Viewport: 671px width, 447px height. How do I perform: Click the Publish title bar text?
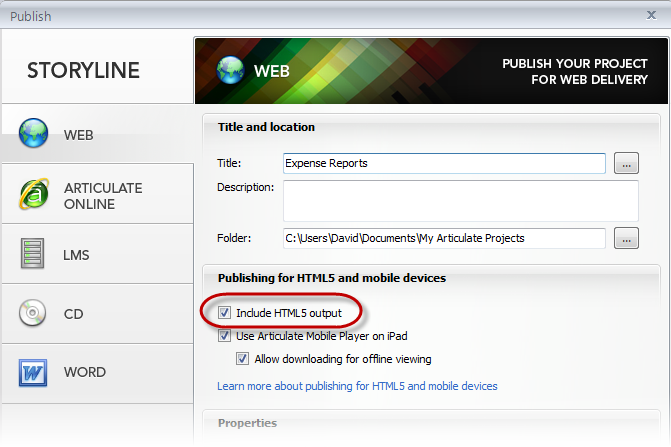coord(30,16)
